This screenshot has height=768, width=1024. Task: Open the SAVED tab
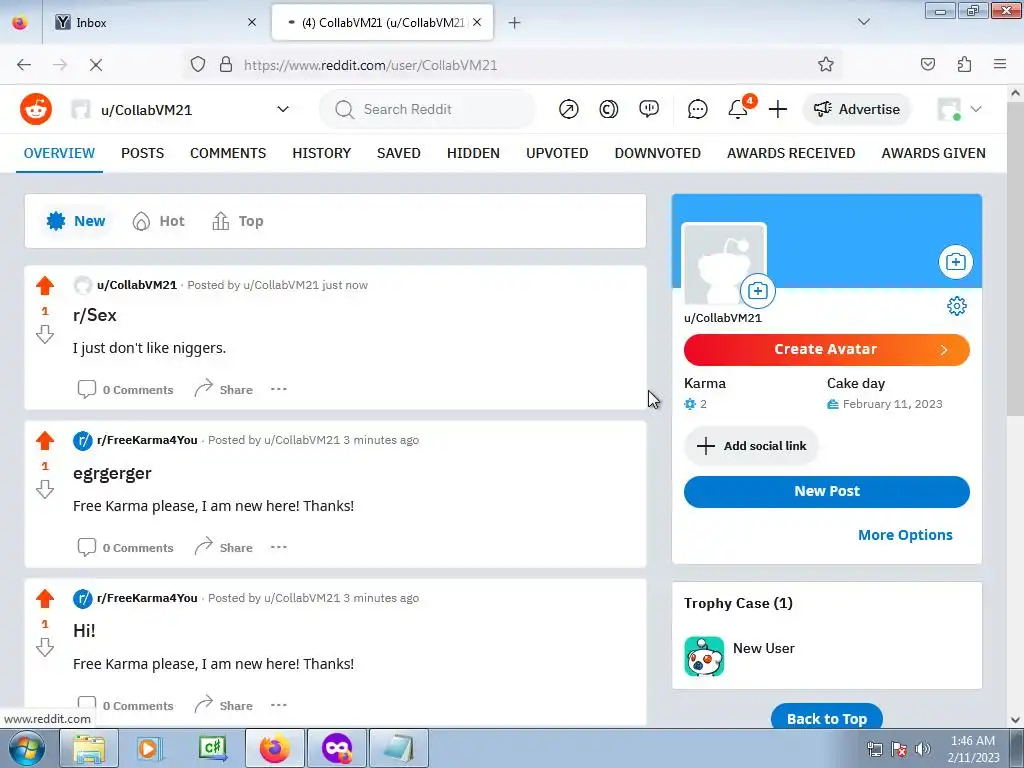click(398, 153)
